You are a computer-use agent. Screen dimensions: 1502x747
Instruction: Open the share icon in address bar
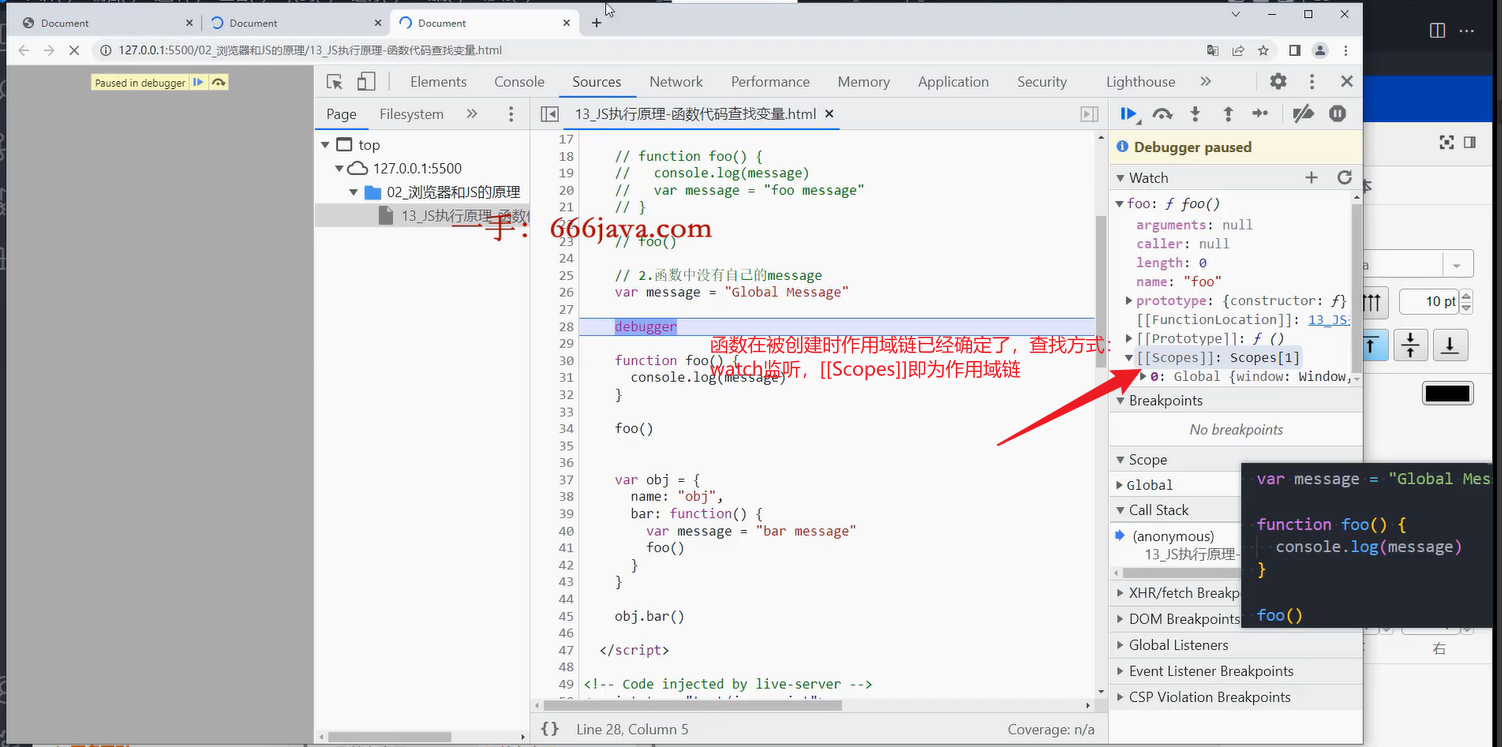pos(1238,50)
